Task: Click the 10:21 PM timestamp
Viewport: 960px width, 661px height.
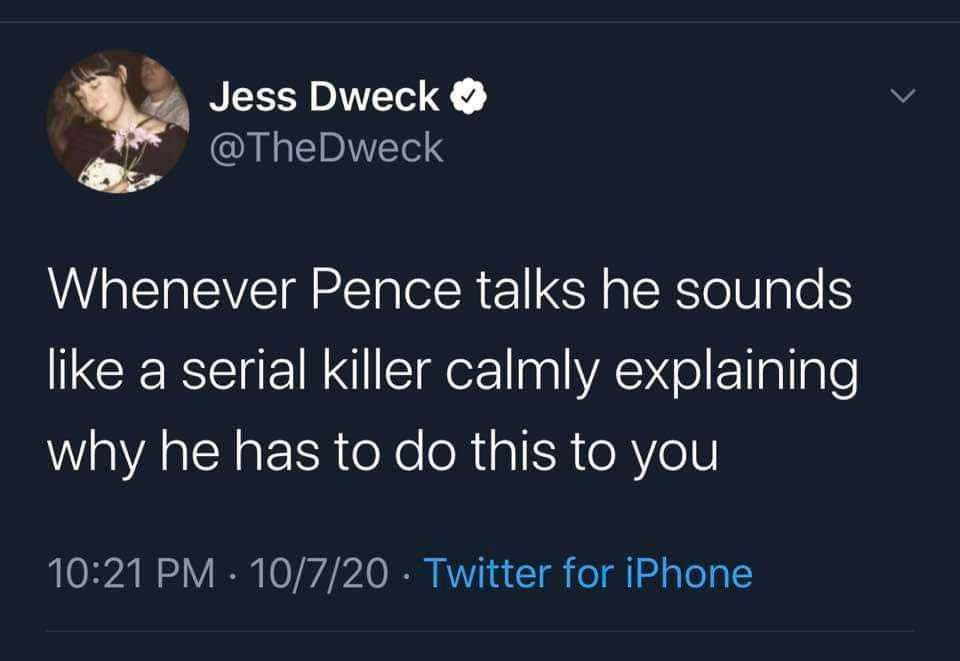Action: click(x=132, y=574)
